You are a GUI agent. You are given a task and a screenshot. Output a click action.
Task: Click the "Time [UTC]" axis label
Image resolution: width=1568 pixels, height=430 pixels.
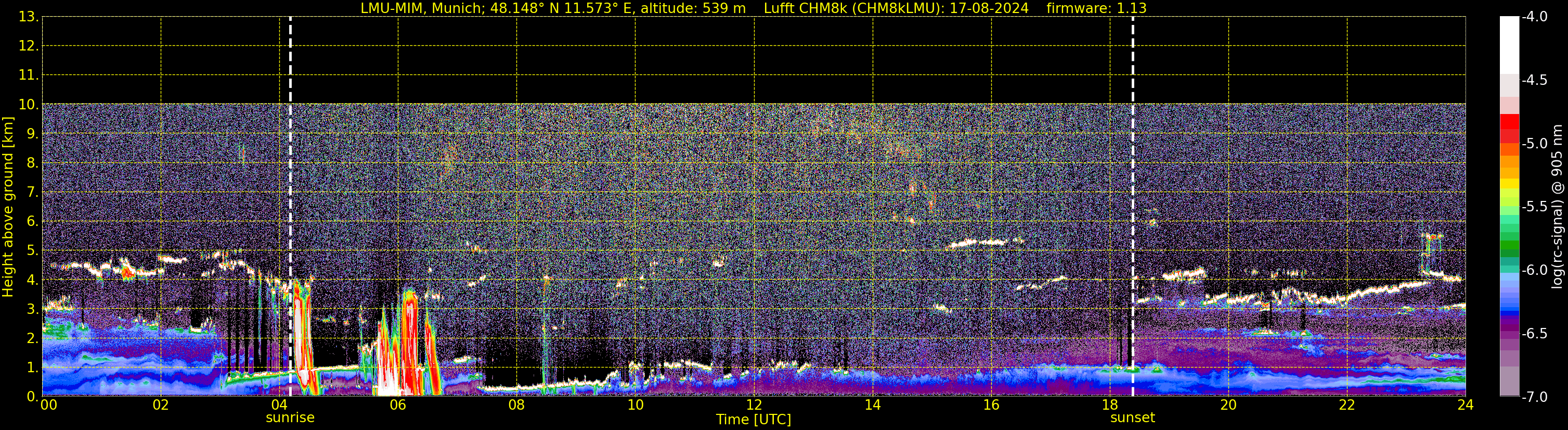tap(754, 420)
